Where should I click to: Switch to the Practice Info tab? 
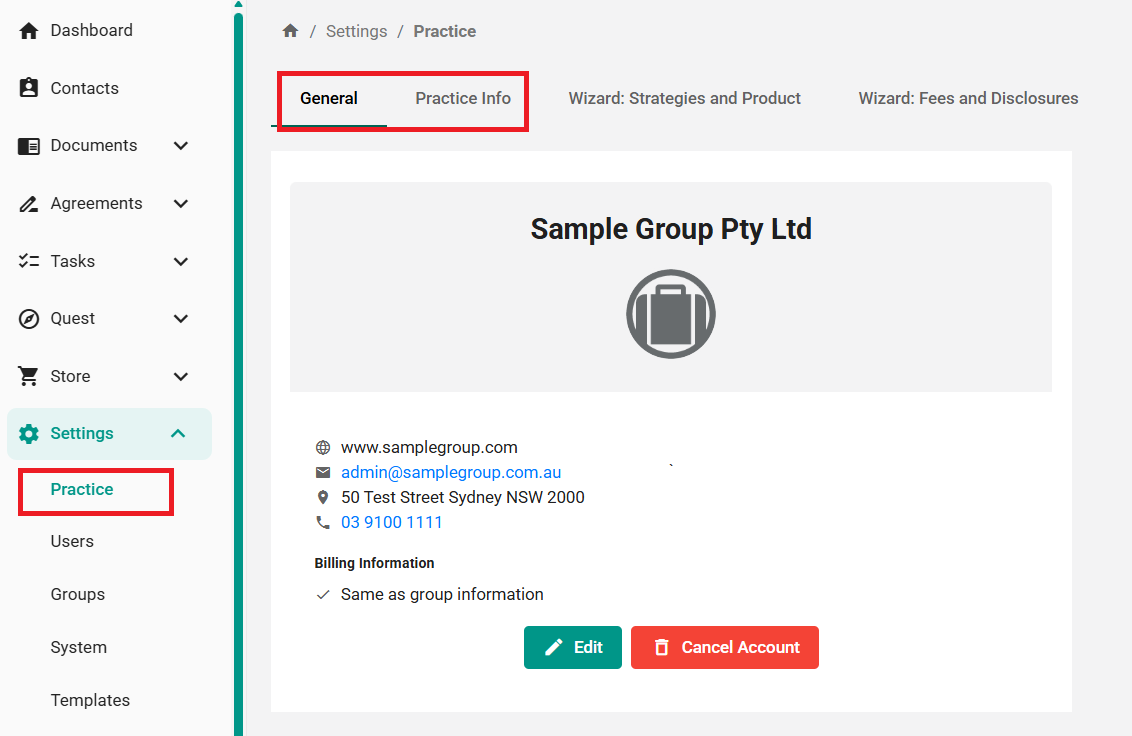pos(463,99)
